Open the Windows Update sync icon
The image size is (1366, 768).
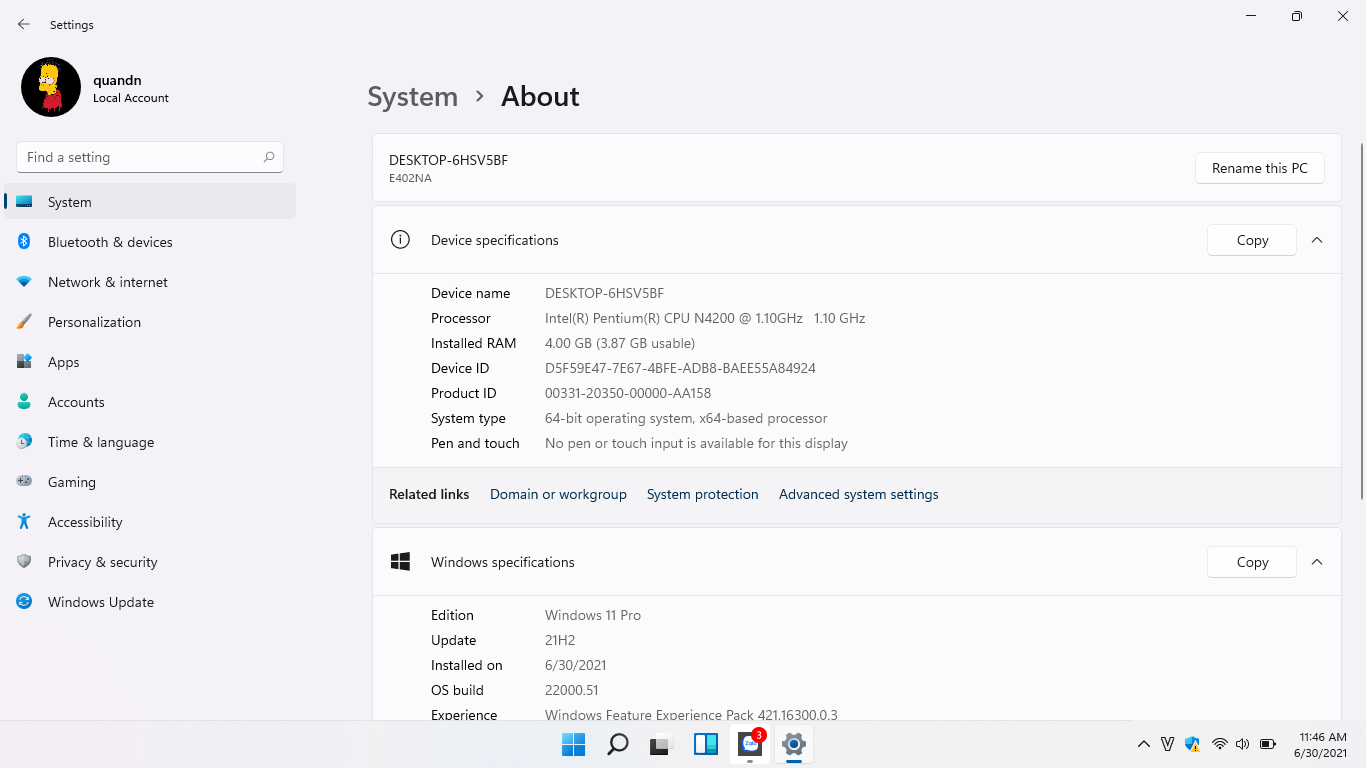point(24,602)
